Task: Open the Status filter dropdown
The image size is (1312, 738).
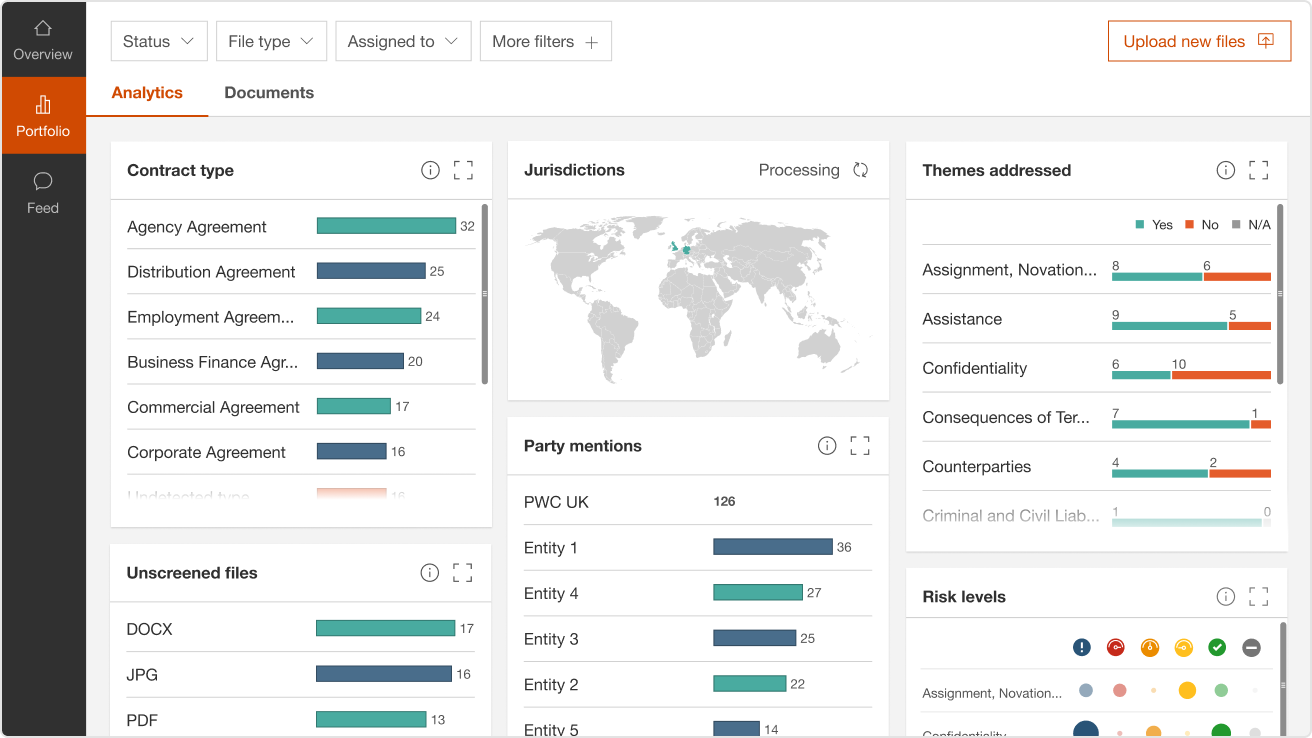Action: pyautogui.click(x=159, y=41)
